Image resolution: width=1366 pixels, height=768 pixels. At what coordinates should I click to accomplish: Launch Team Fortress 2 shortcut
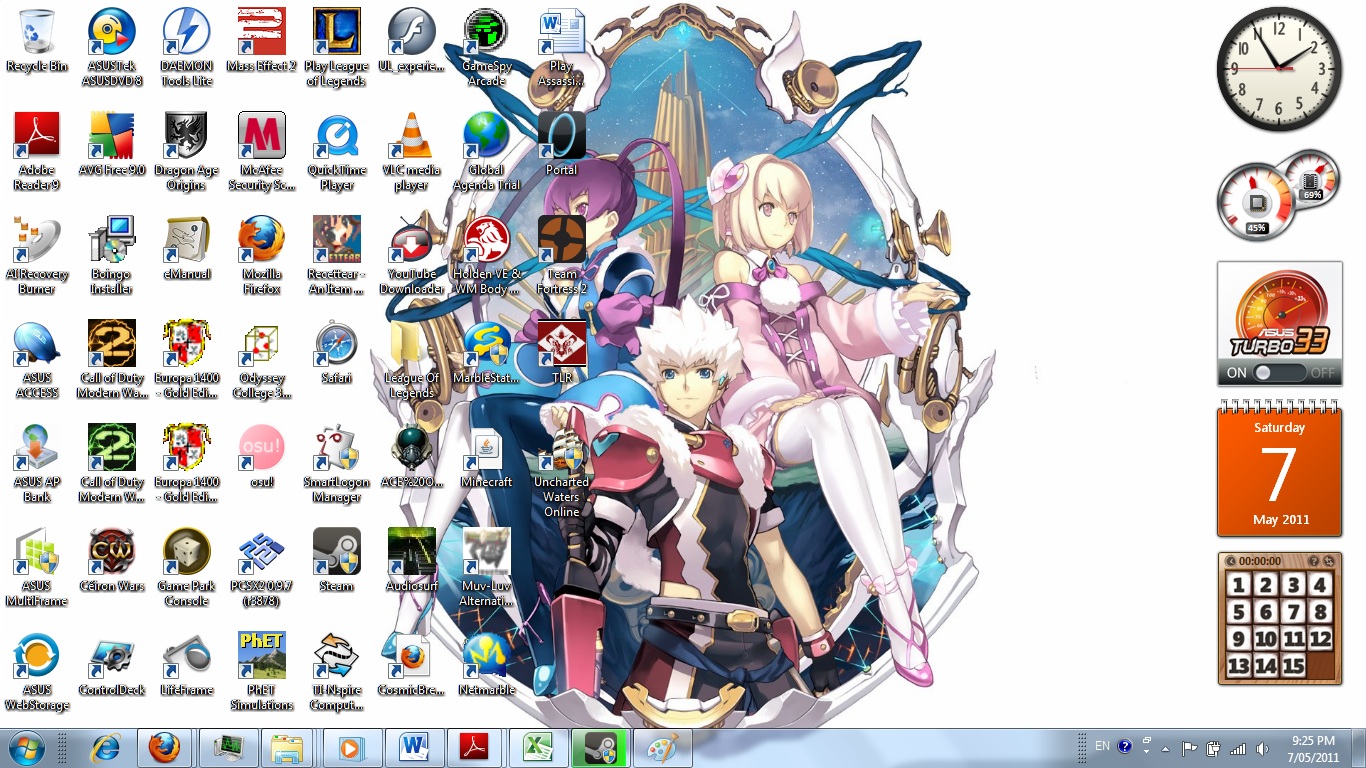(x=561, y=255)
